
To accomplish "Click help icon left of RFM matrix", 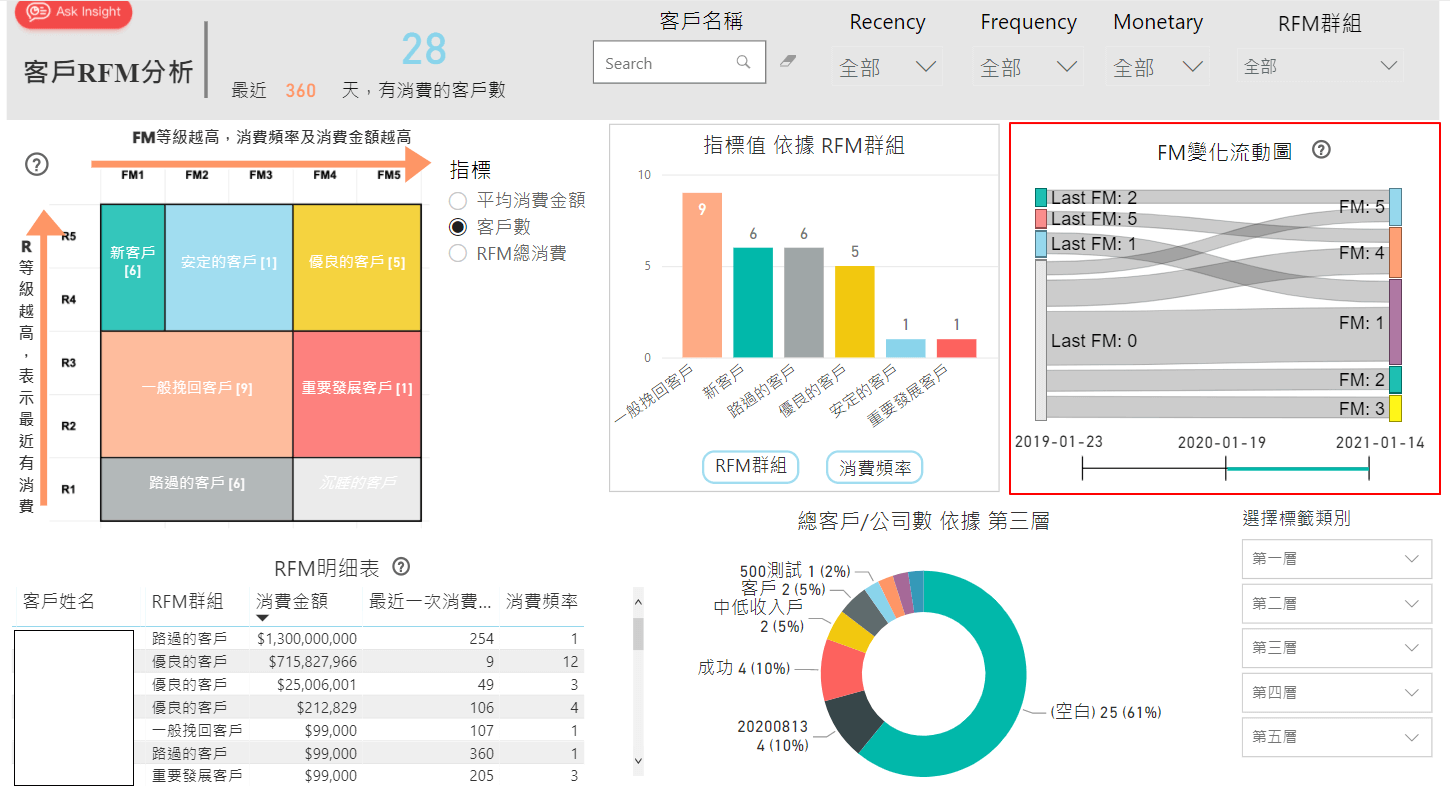I will (x=37, y=165).
